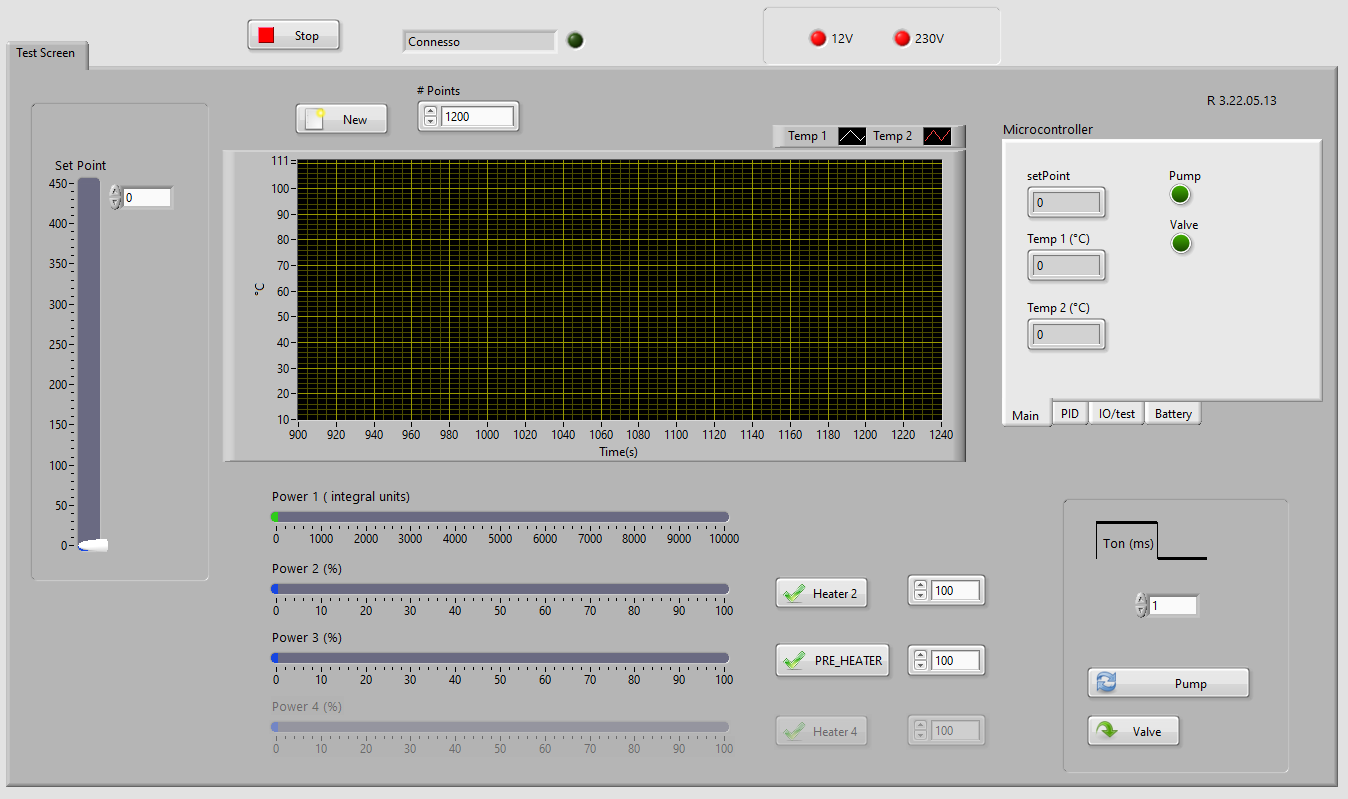Click the red Stop button
The image size is (1348, 799).
tap(293, 36)
